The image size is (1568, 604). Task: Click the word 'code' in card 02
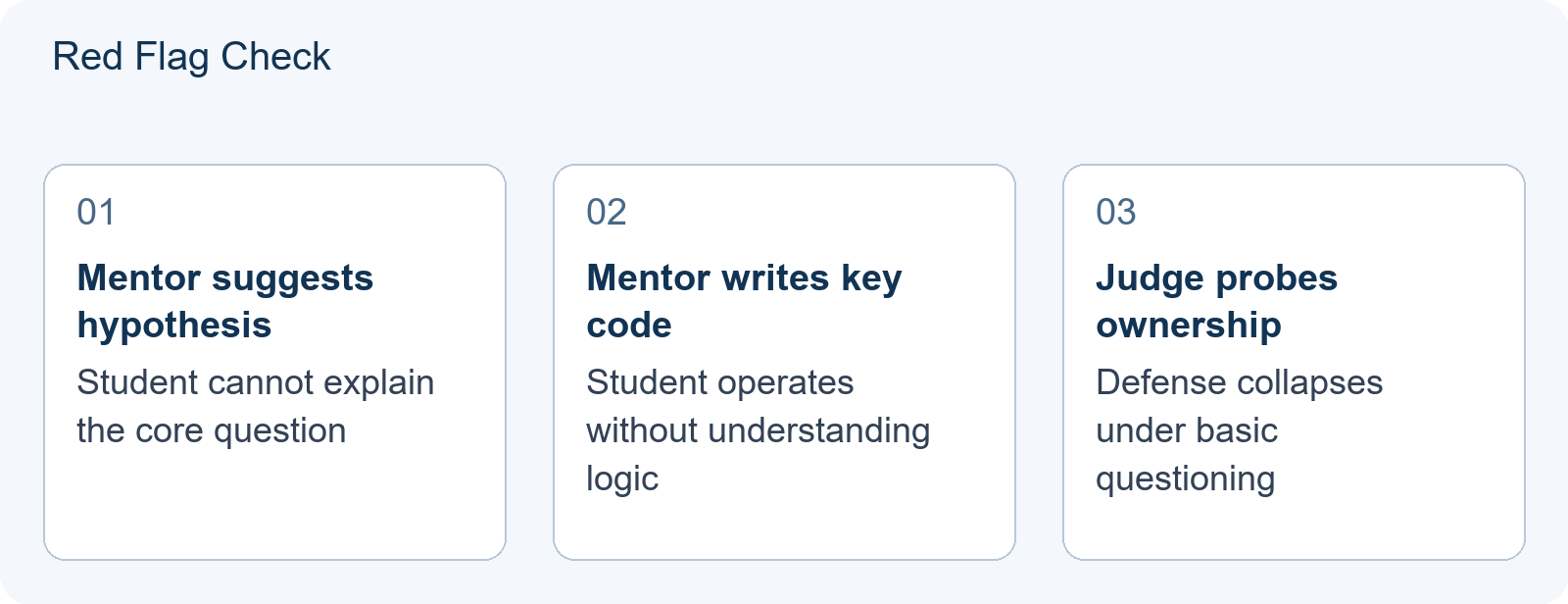pos(629,326)
